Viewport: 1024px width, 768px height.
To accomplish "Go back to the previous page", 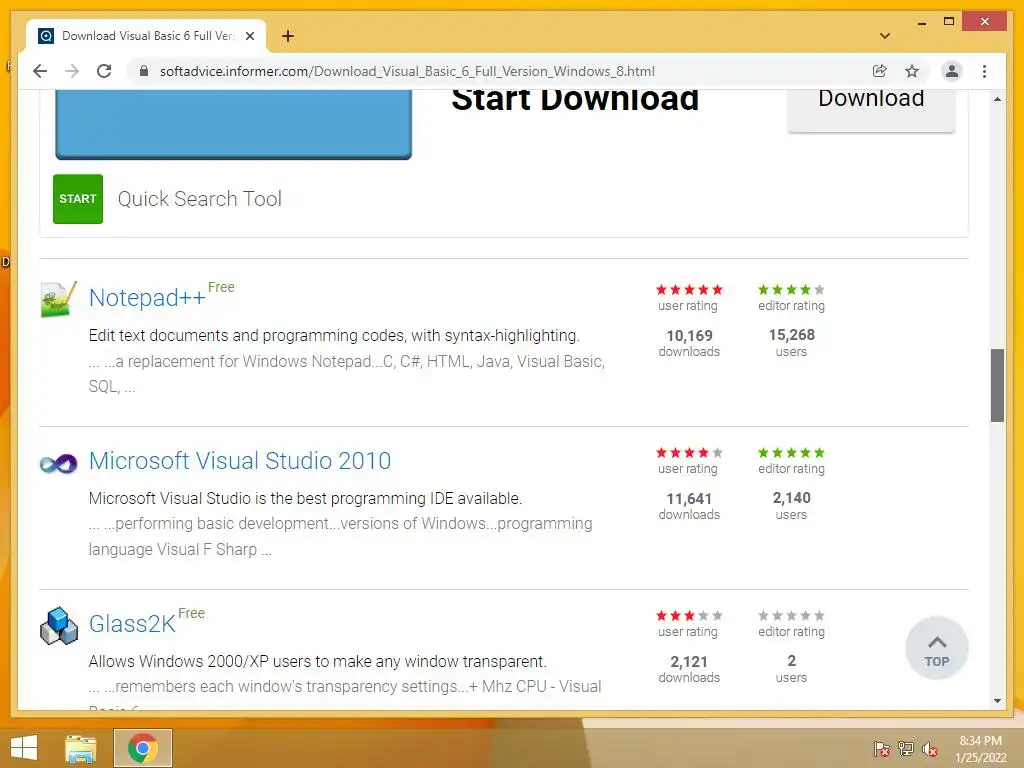I will point(40,71).
